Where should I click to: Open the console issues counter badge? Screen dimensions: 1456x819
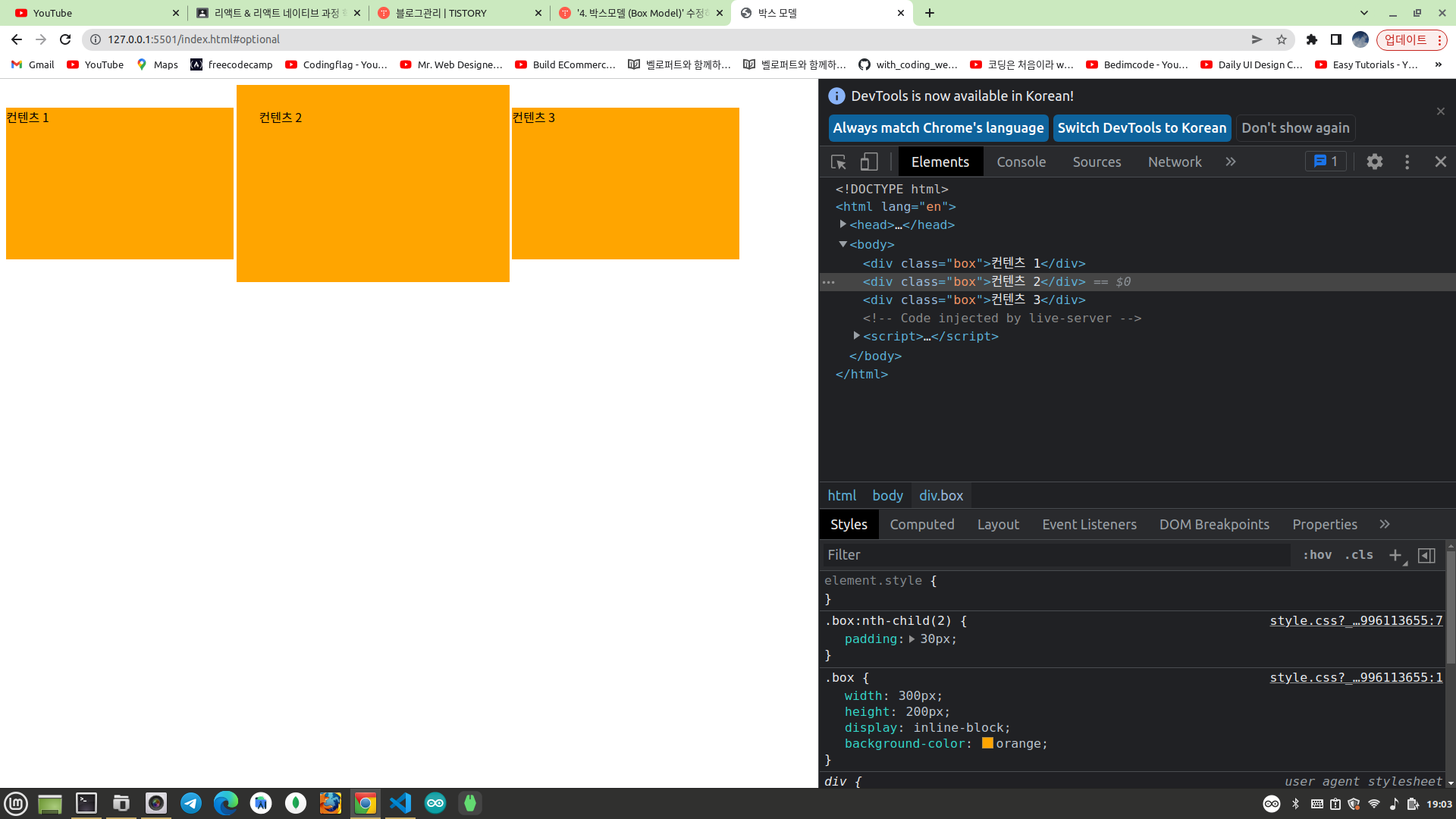click(x=1326, y=162)
